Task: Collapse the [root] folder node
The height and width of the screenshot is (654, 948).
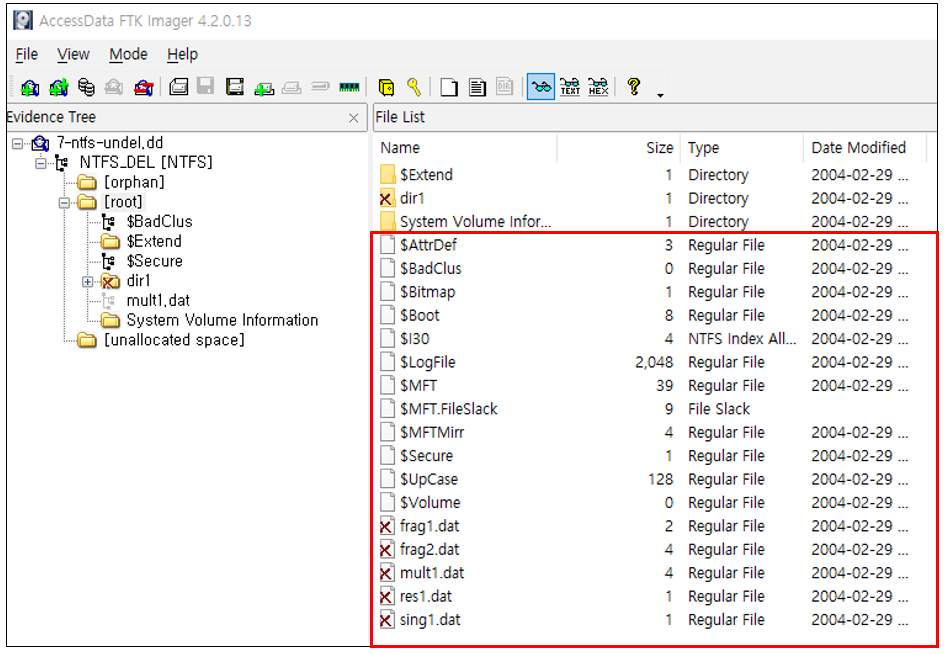Action: [x=64, y=202]
